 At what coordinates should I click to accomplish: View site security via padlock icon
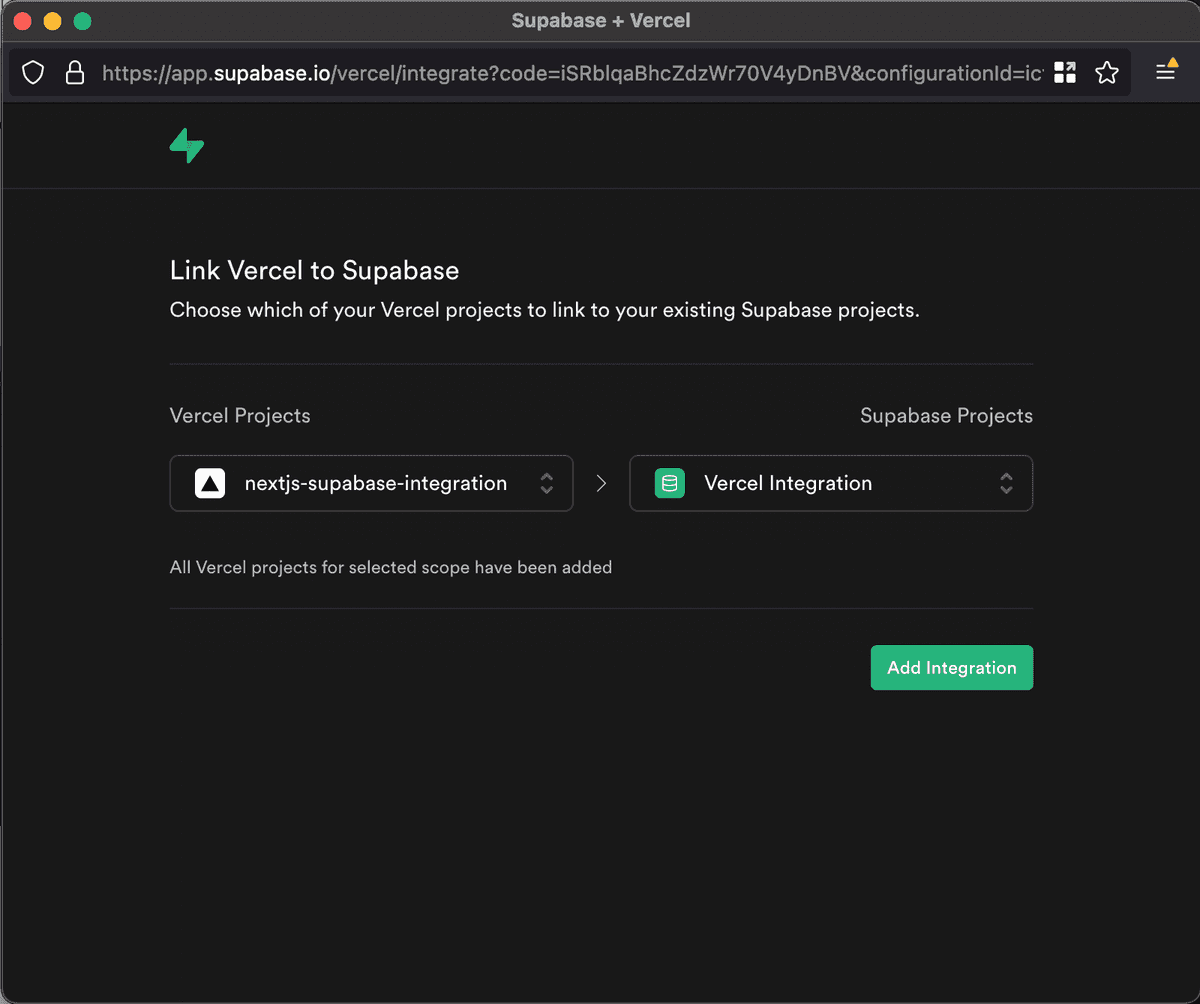click(x=74, y=73)
